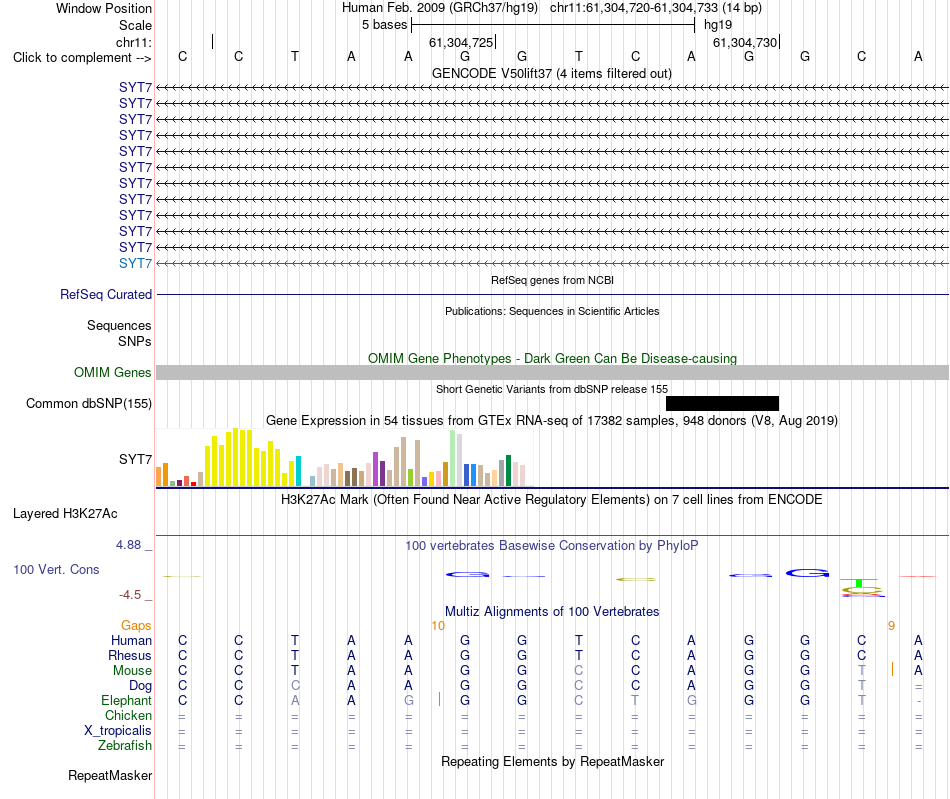
Task: Select the tallest light-green bar in the GTEx chart
Action: [x=453, y=458]
